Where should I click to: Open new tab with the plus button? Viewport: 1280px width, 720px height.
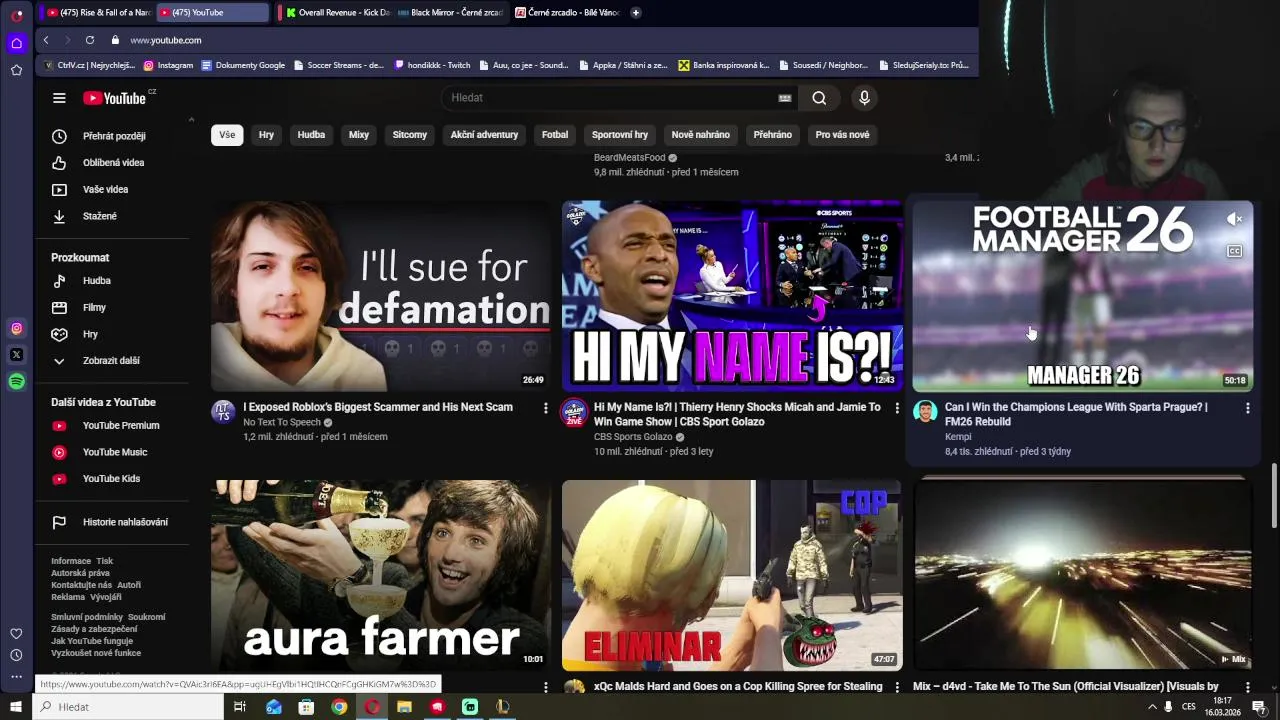pyautogui.click(x=636, y=13)
